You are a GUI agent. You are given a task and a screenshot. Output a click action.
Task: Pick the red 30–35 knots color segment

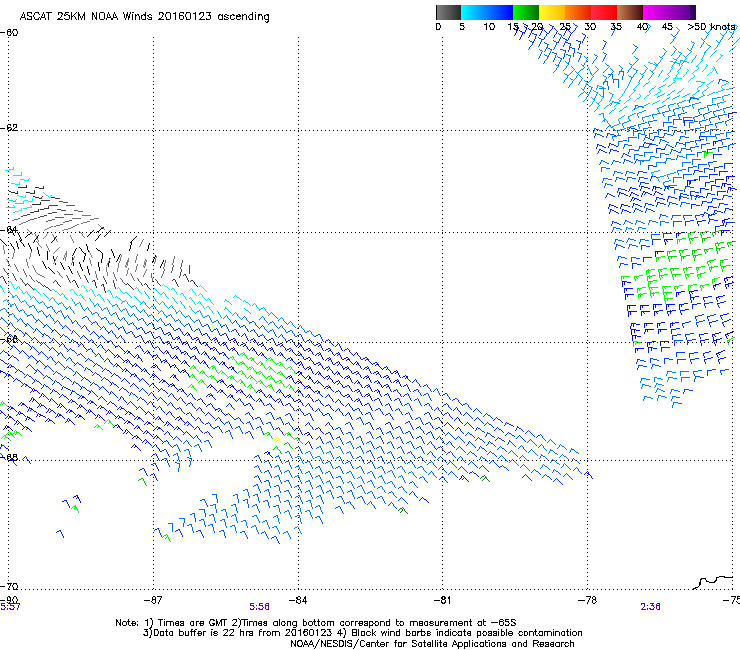[604, 12]
